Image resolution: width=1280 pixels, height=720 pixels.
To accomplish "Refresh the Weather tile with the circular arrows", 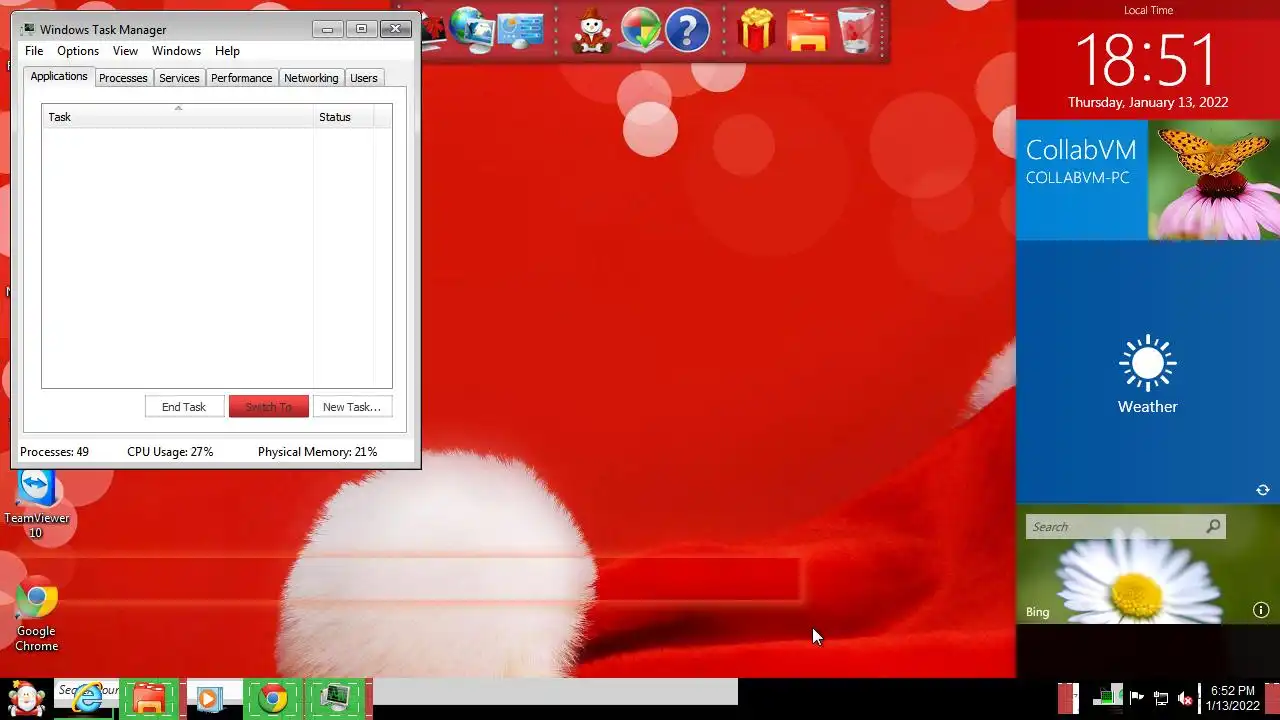I will 1263,490.
